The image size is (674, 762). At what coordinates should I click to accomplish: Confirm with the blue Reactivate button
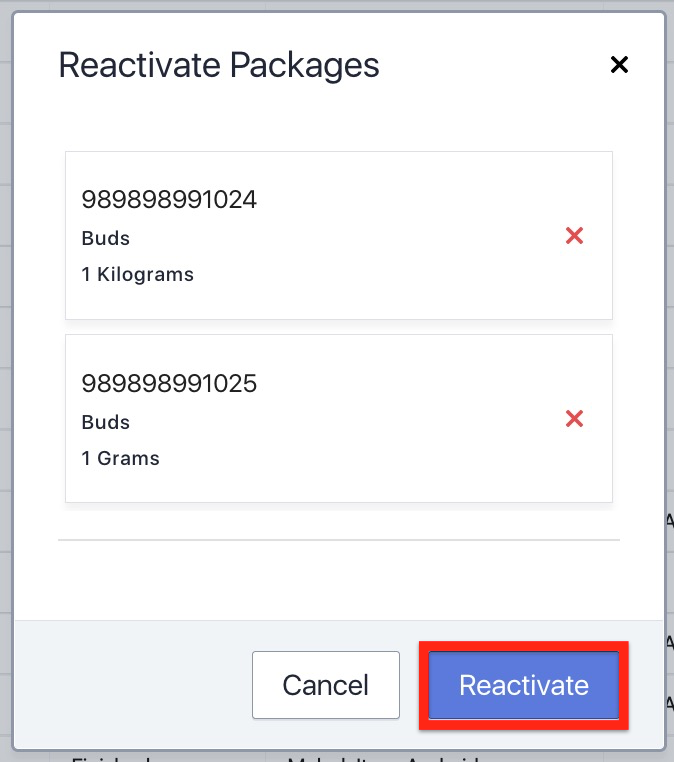pos(524,686)
